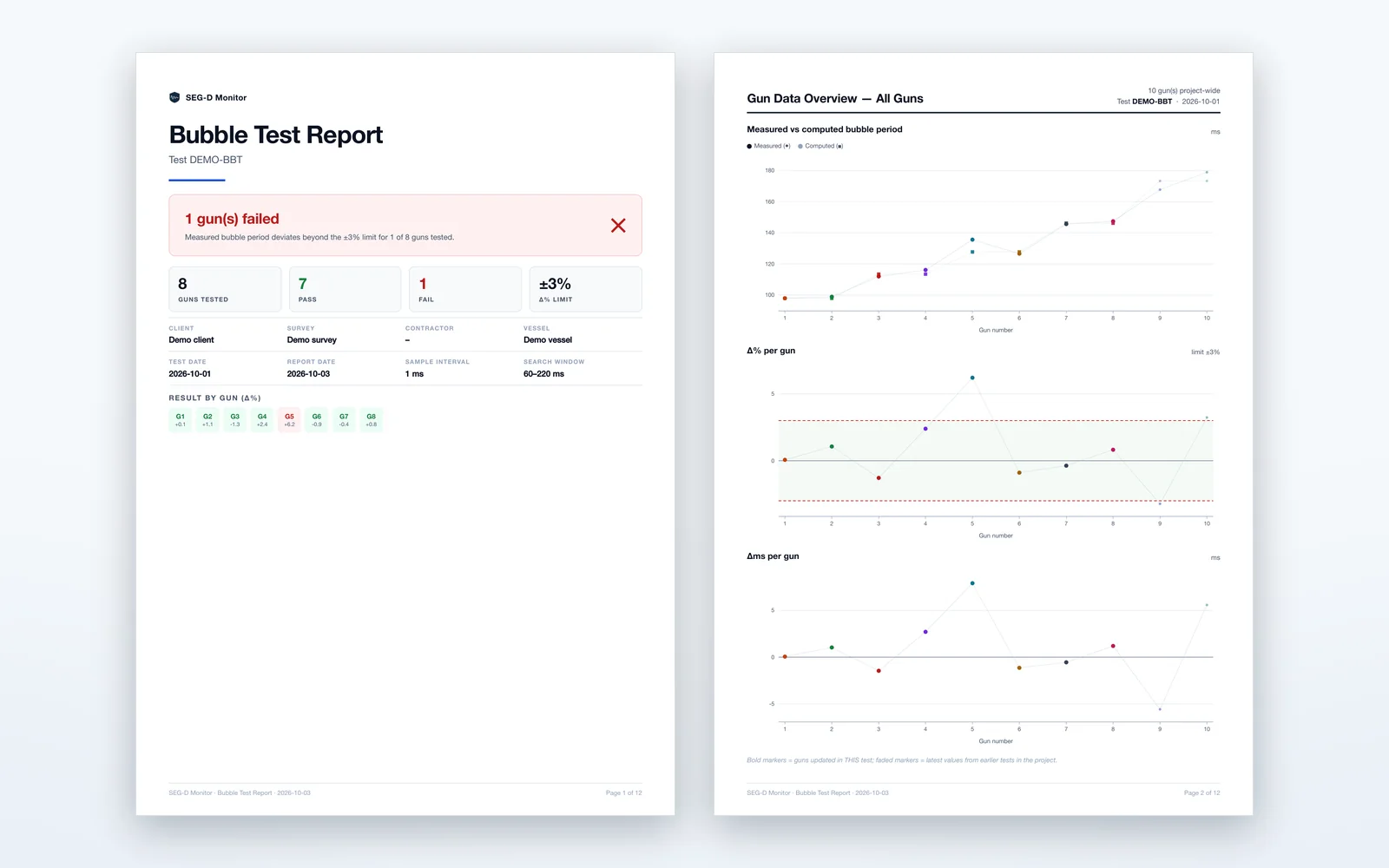The height and width of the screenshot is (868, 1389).
Task: Click the 'Bold markers' footnote under the charts
Action: [x=902, y=760]
